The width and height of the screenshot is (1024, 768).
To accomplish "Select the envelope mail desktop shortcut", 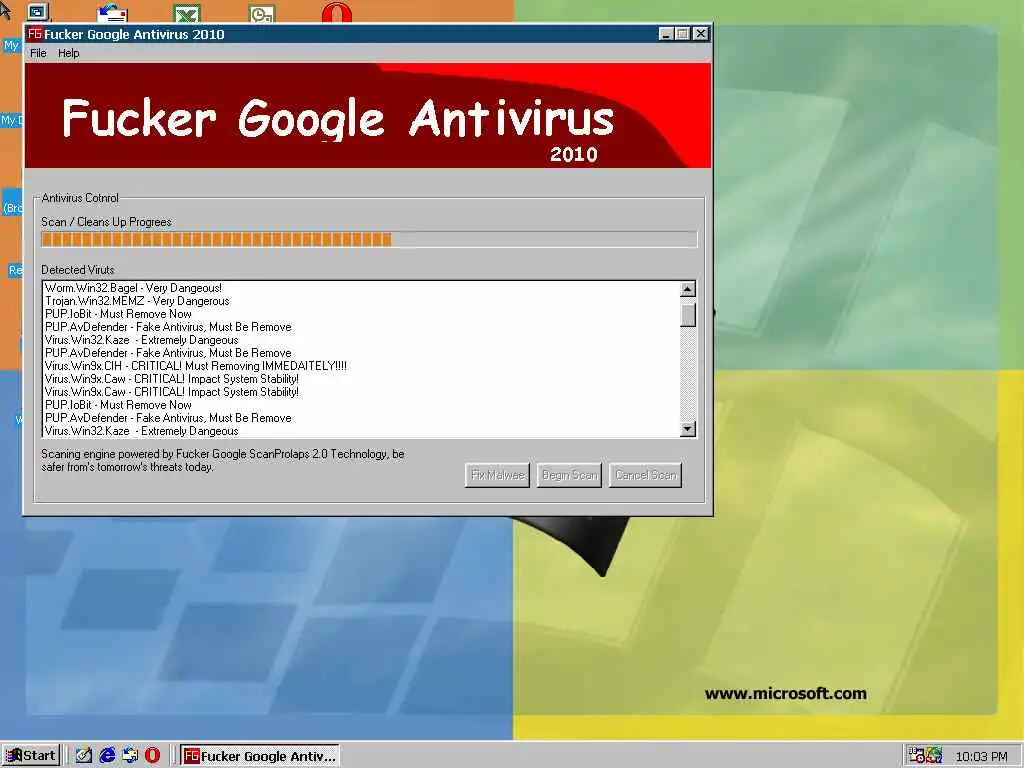I will point(112,13).
